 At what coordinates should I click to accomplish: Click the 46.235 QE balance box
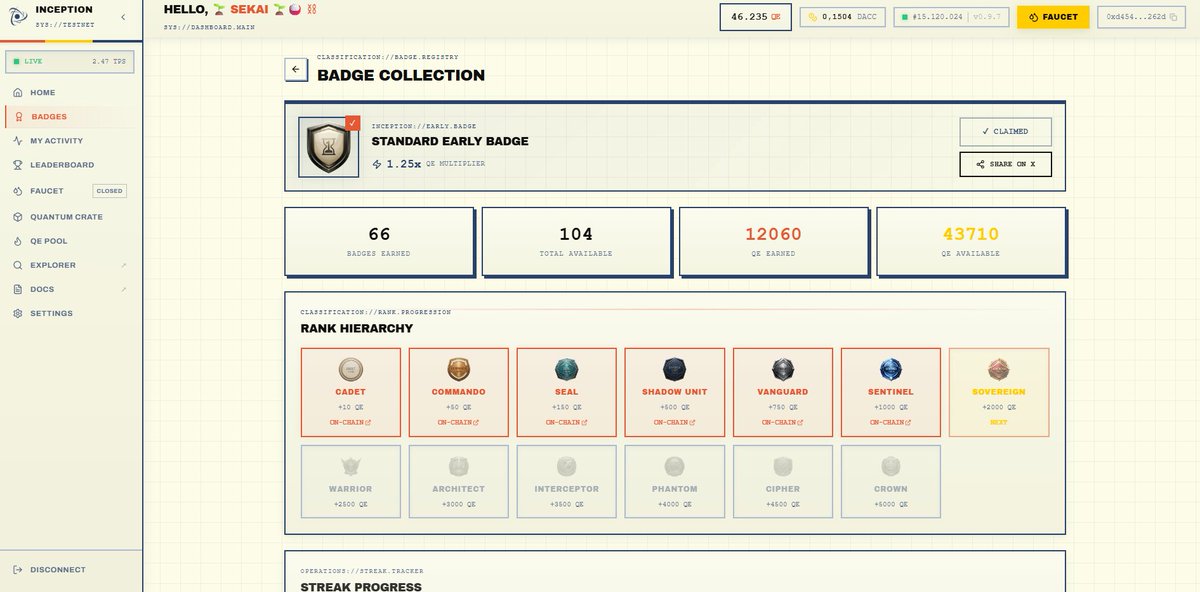click(x=756, y=17)
